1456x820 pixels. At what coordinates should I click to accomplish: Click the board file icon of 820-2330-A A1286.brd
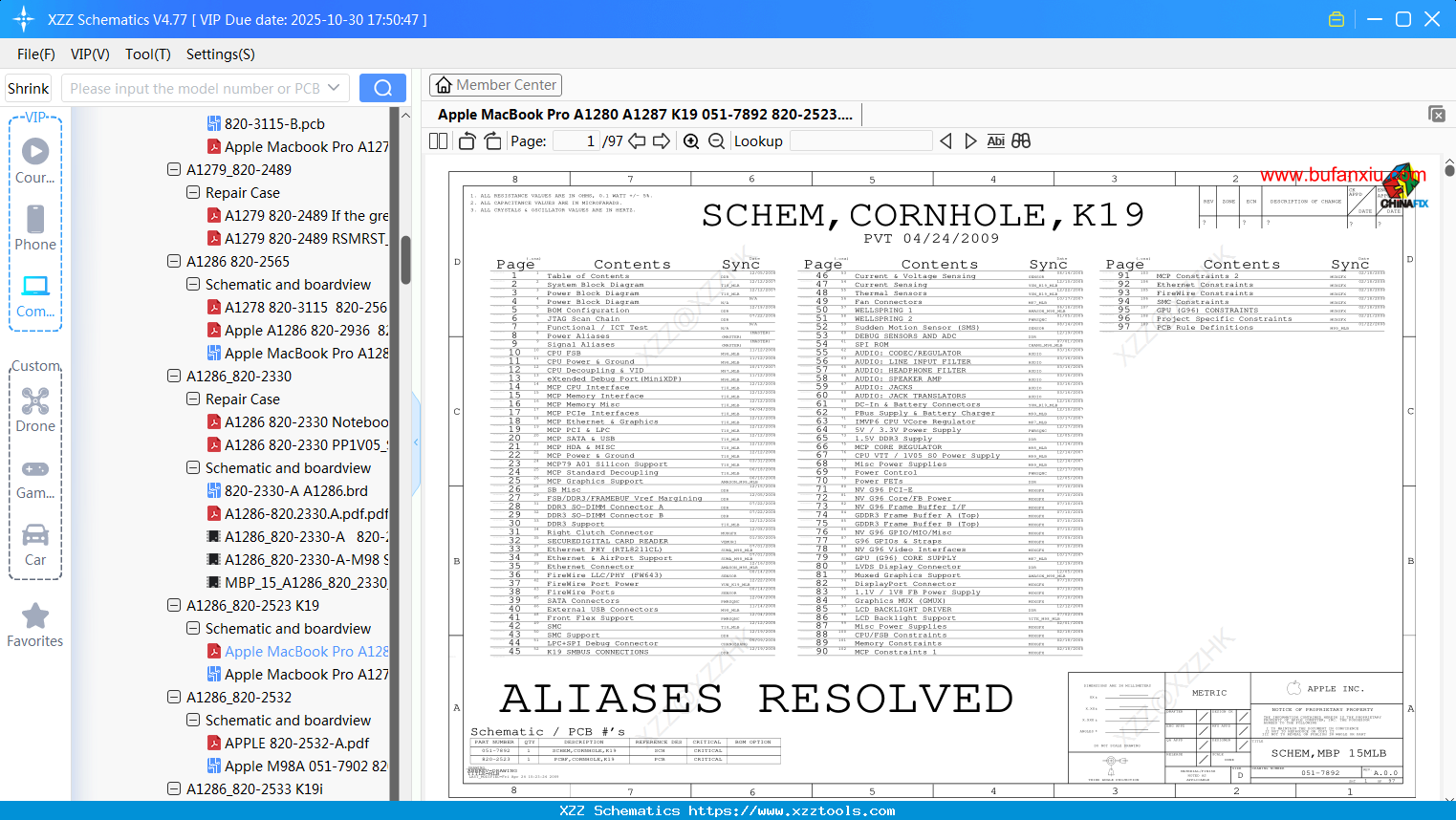coord(214,490)
